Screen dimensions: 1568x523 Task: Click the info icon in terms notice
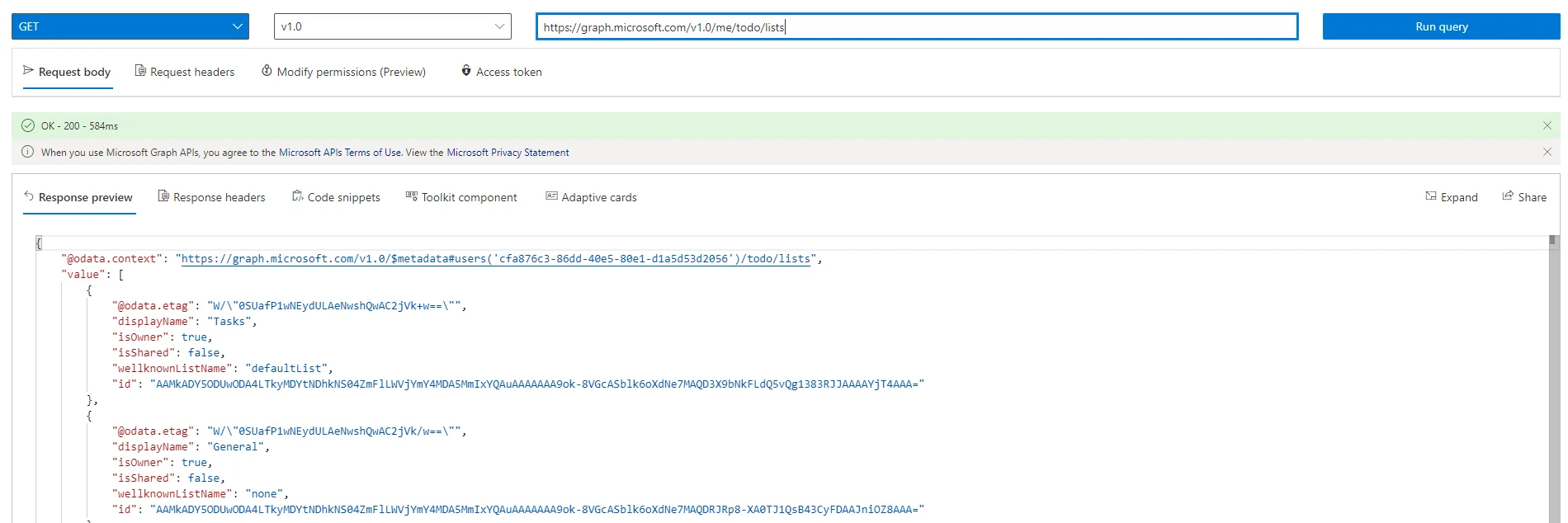coord(28,152)
